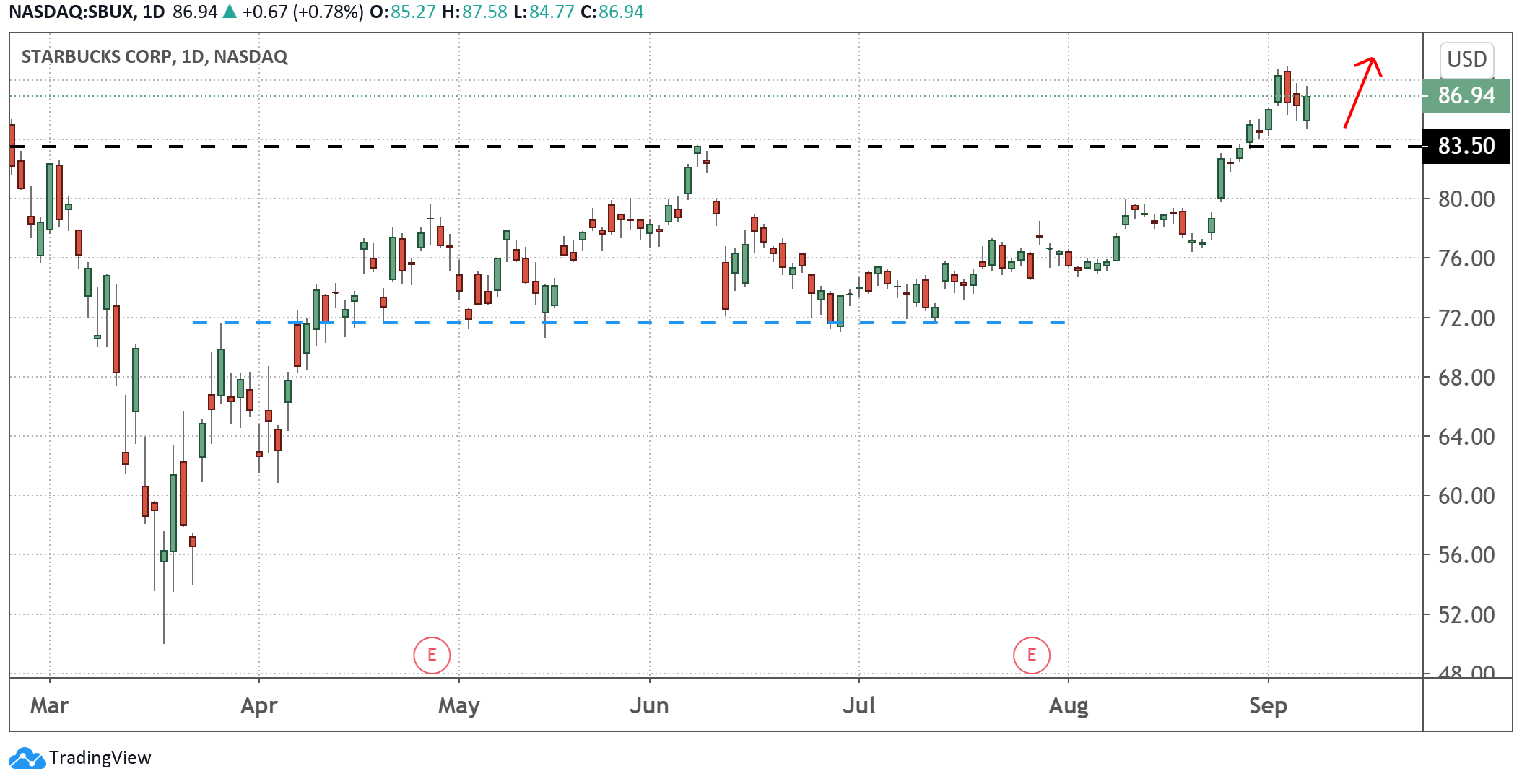Click the black 83.50 price level label

tap(1466, 146)
